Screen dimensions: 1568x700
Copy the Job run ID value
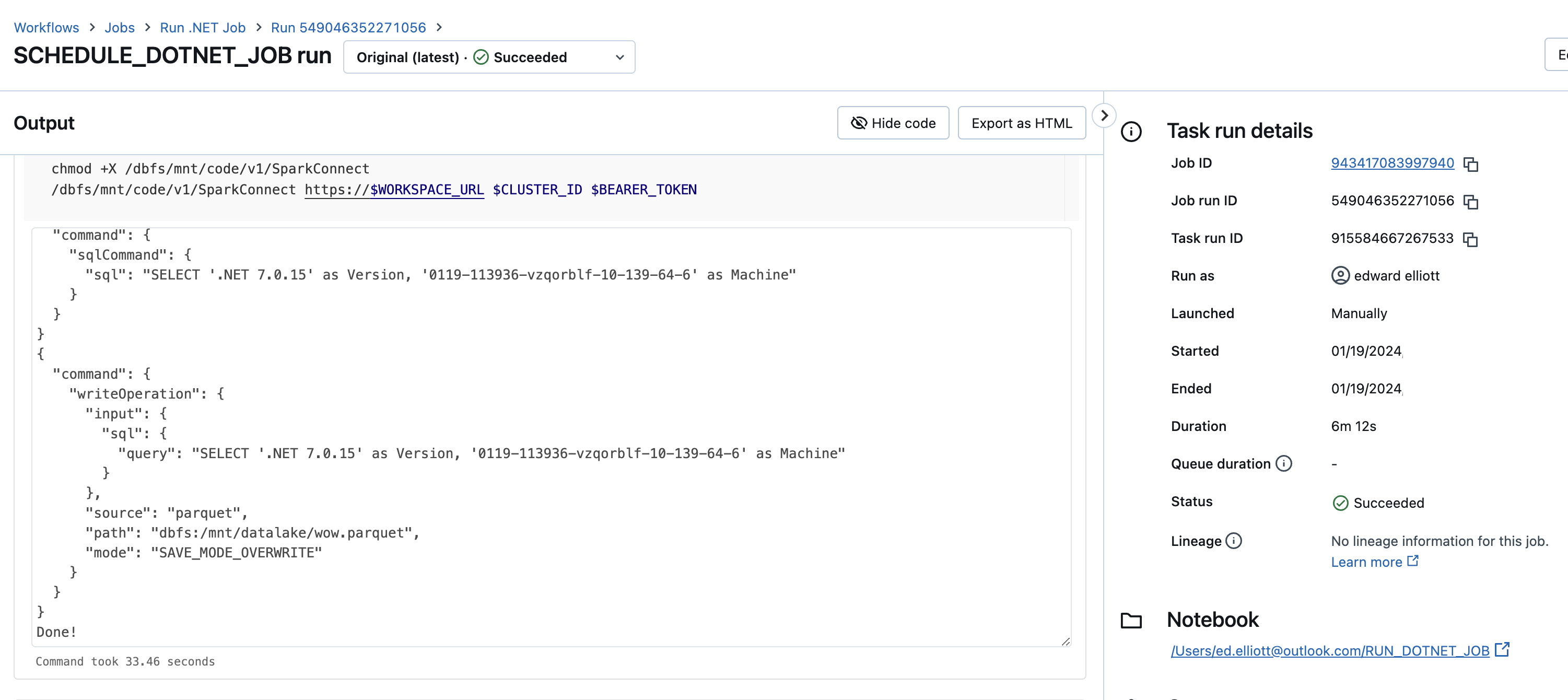point(1471,202)
